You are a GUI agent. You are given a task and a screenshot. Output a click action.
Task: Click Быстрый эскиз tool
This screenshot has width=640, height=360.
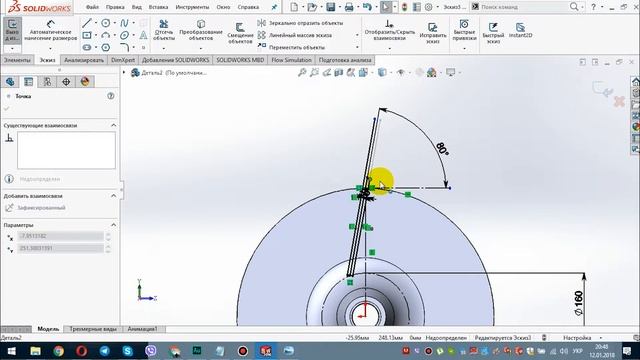tap(493, 33)
